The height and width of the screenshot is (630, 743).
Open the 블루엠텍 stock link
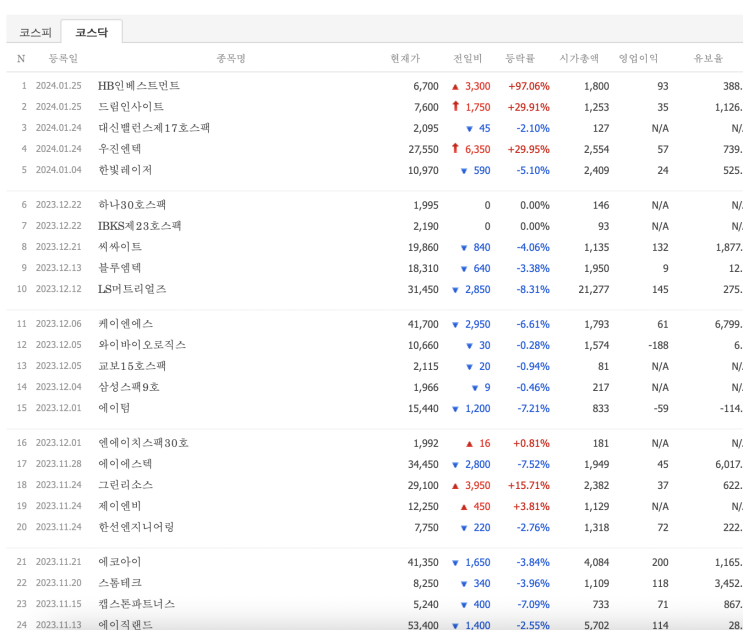pos(119,268)
